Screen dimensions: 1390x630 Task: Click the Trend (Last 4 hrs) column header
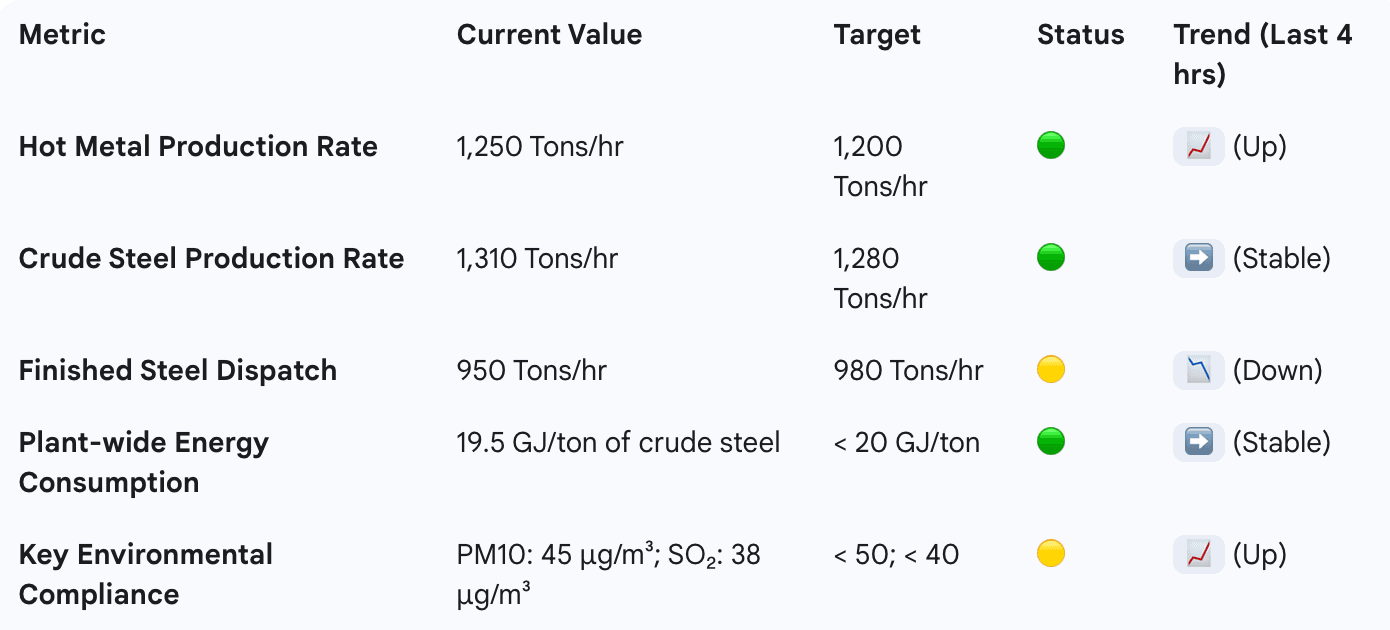1262,54
